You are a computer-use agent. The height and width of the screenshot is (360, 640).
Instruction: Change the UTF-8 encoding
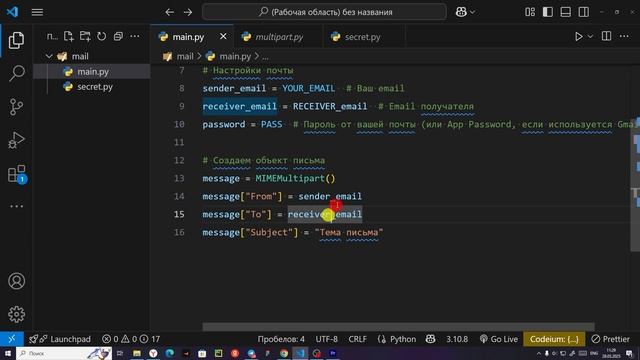(326, 339)
